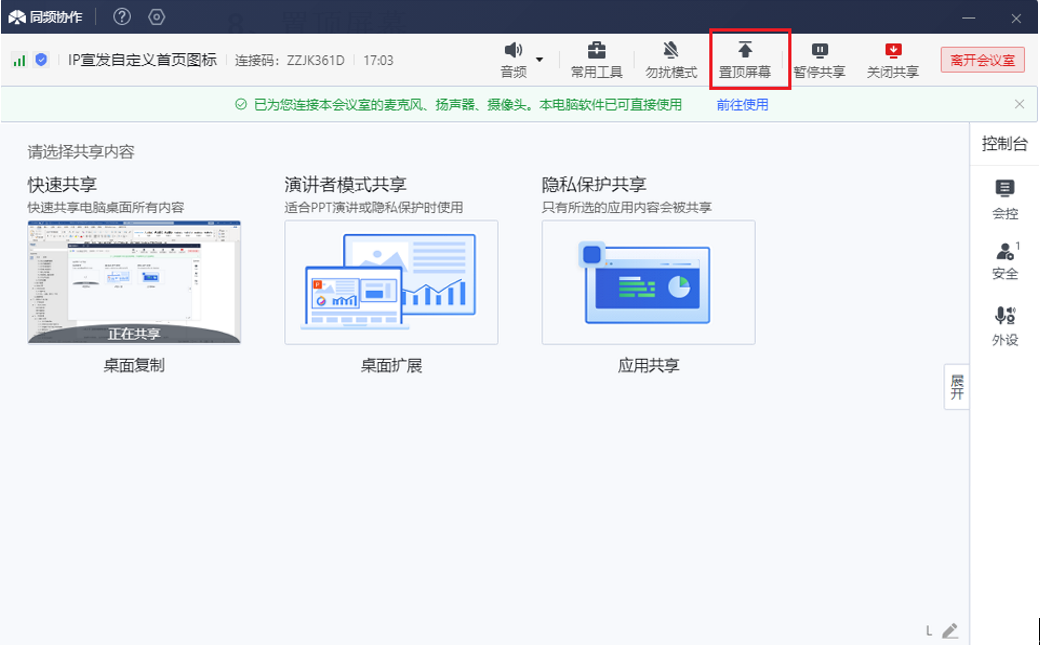Choose 桌面扩展 presenter mode sharing

pos(391,283)
